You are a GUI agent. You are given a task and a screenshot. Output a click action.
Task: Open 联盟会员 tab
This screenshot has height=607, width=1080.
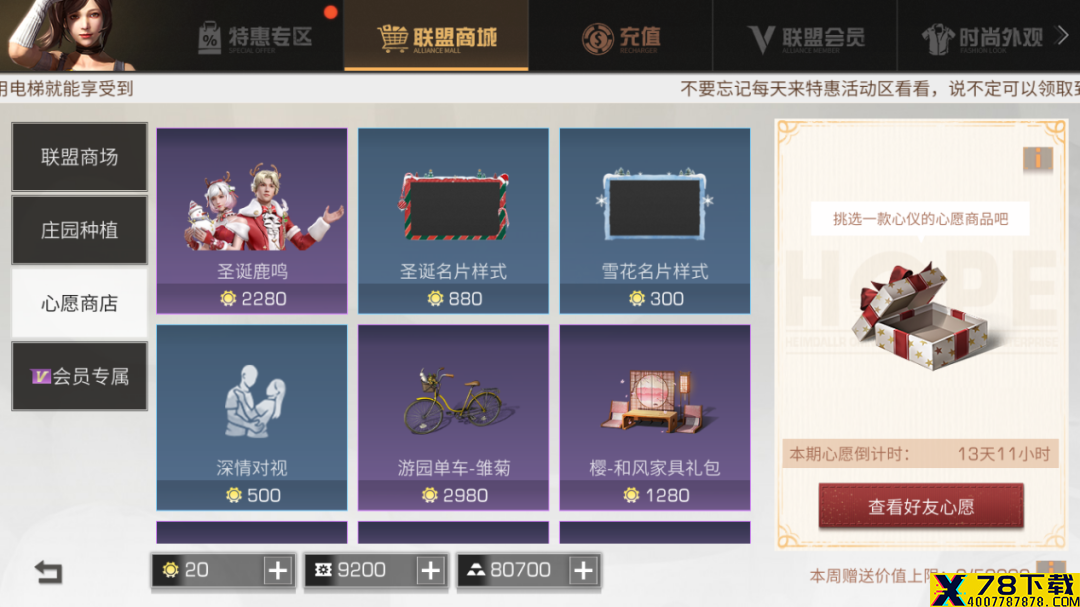805,37
